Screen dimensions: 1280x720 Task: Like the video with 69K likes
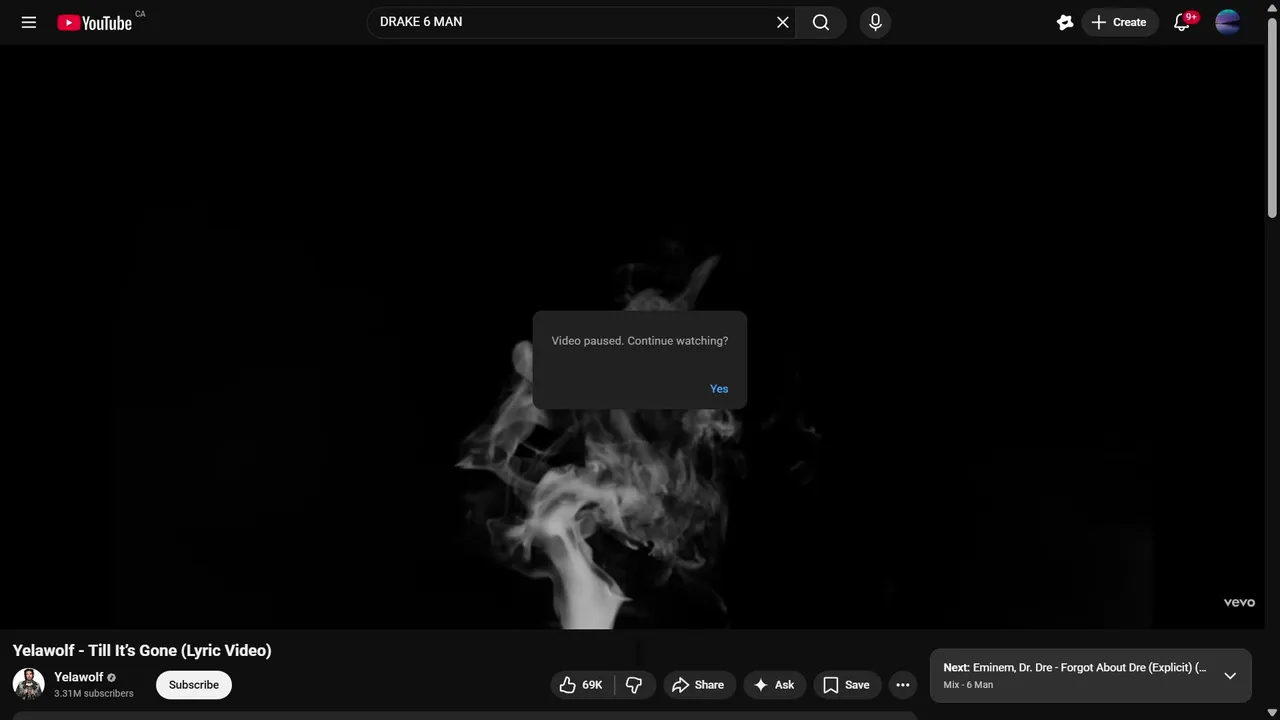tap(582, 685)
